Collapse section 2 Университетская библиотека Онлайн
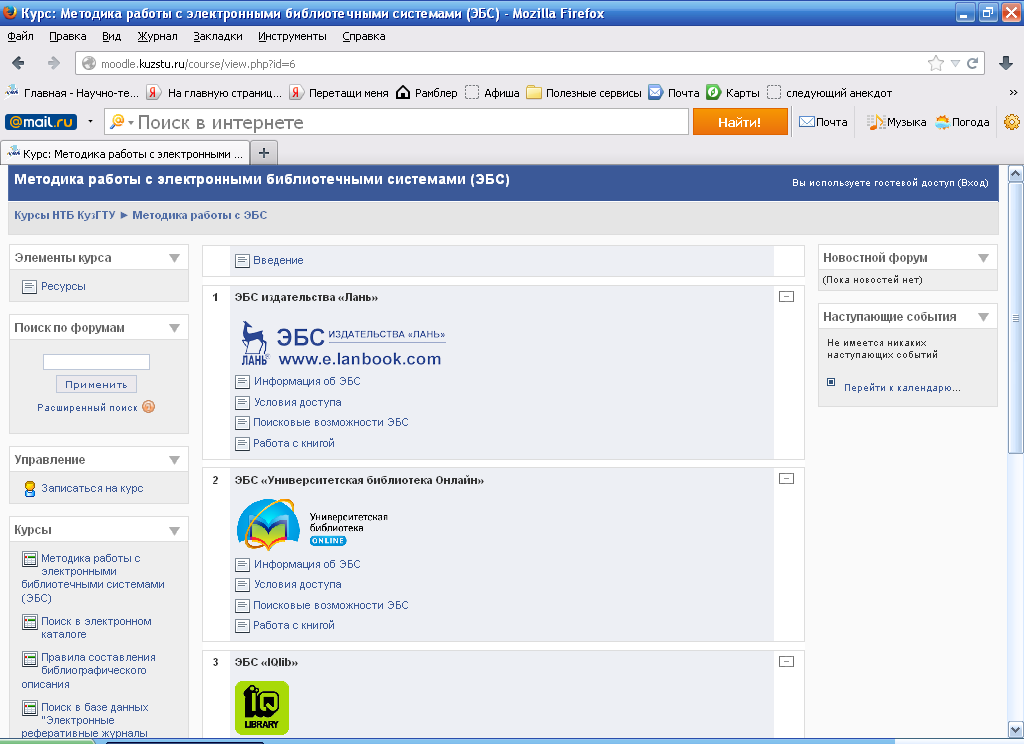Screen dimensions: 1024x744 coord(786,479)
